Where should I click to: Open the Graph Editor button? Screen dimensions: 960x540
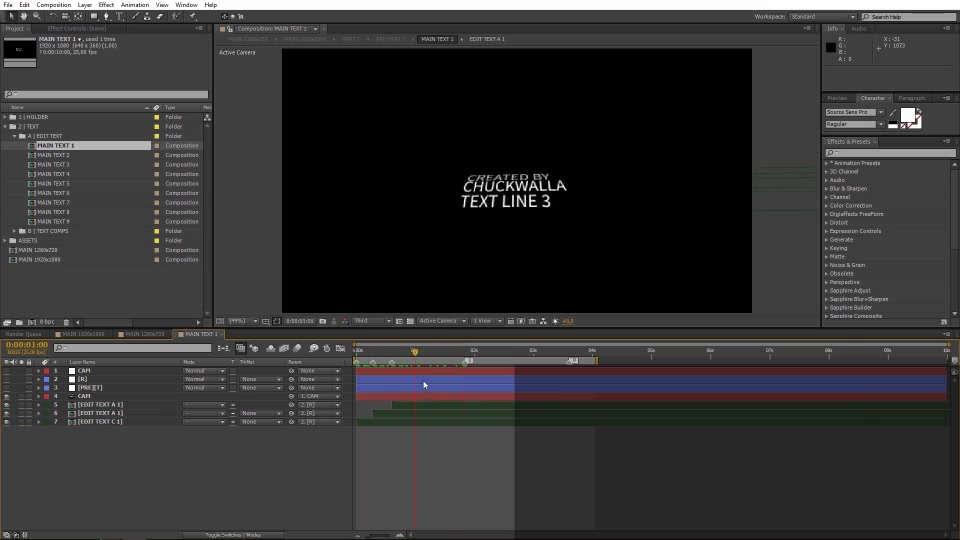coord(340,348)
